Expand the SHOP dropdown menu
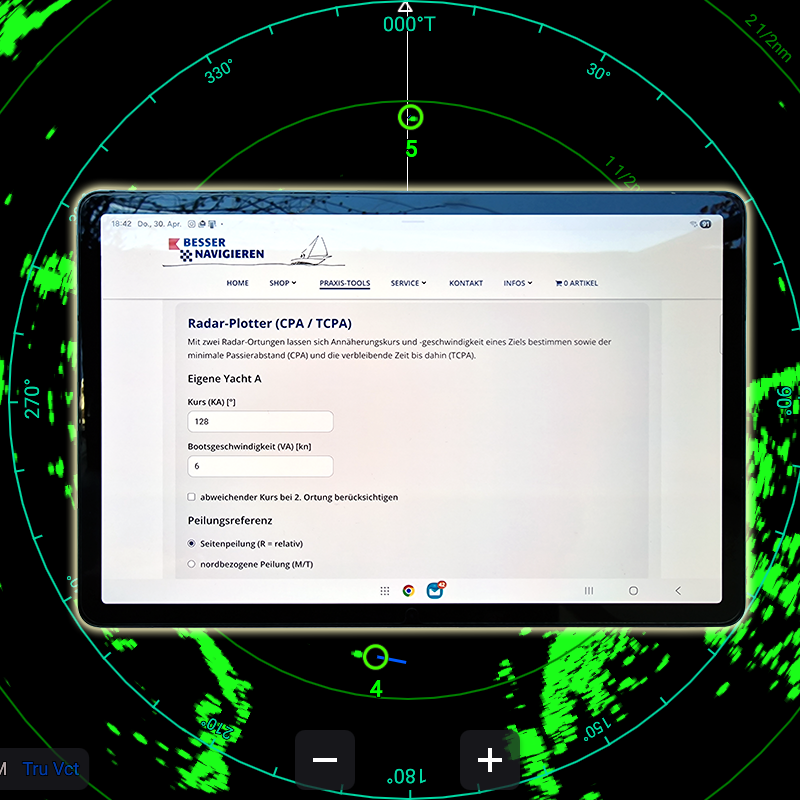800x800 pixels. [x=283, y=283]
